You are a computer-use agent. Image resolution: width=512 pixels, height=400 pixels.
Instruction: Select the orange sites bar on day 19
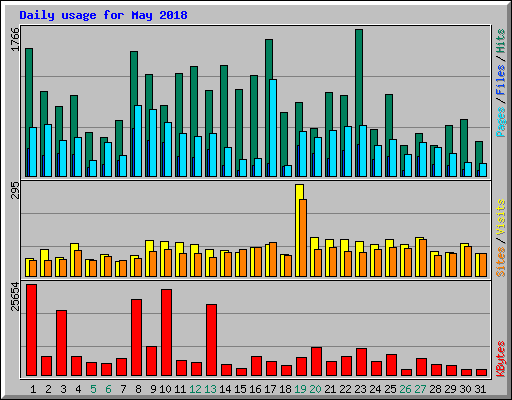[303, 238]
